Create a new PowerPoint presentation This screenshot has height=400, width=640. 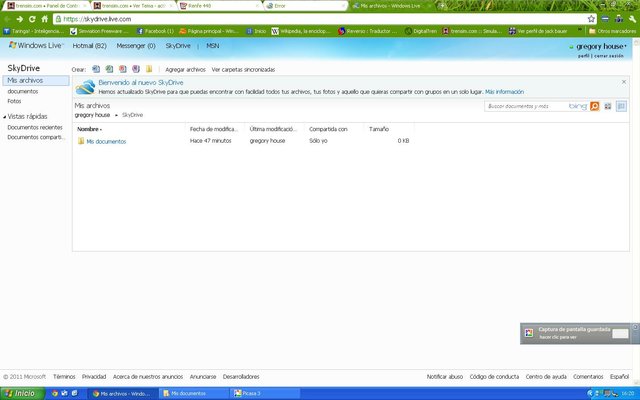click(122, 69)
